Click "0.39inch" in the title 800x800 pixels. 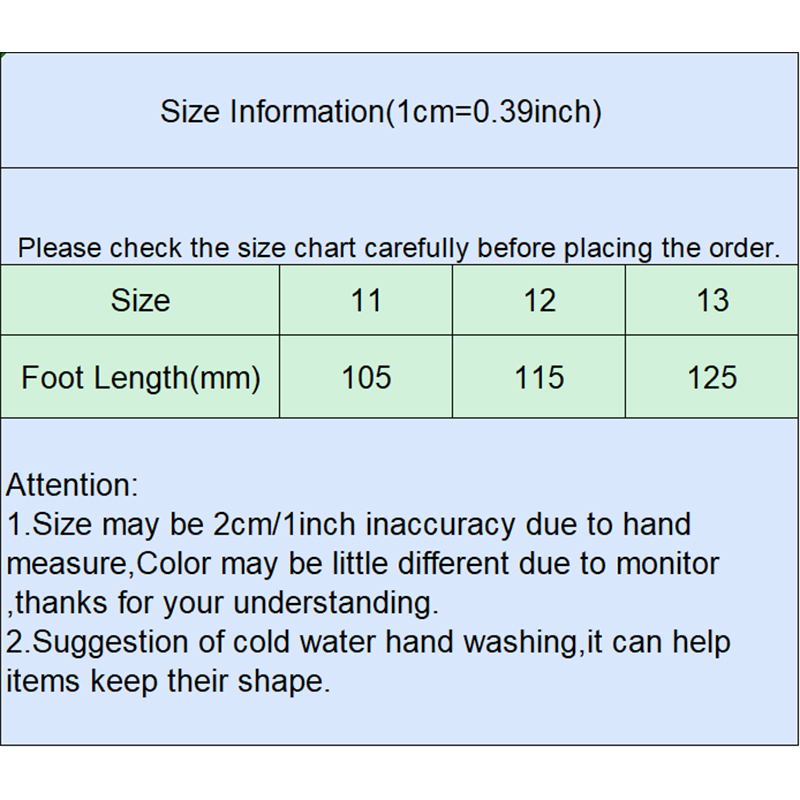point(533,111)
